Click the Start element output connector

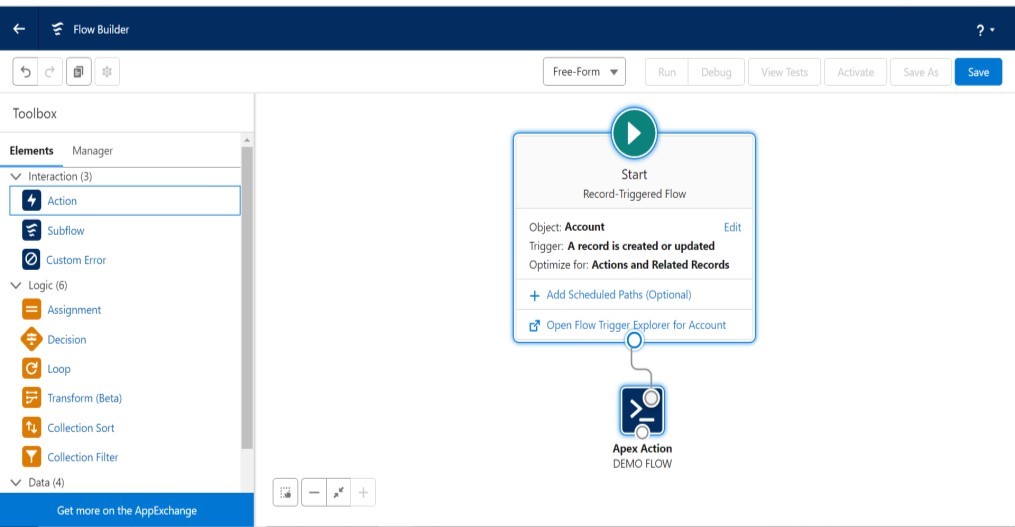point(634,340)
